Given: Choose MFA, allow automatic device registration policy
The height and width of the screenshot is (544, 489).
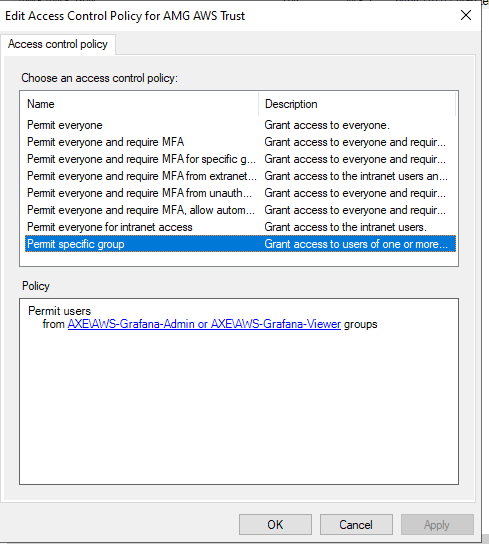Looking at the screenshot, I should 240,210.
